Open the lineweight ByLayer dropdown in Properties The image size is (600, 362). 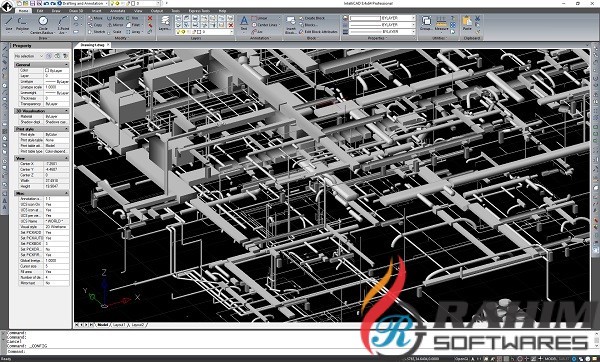coord(382,32)
